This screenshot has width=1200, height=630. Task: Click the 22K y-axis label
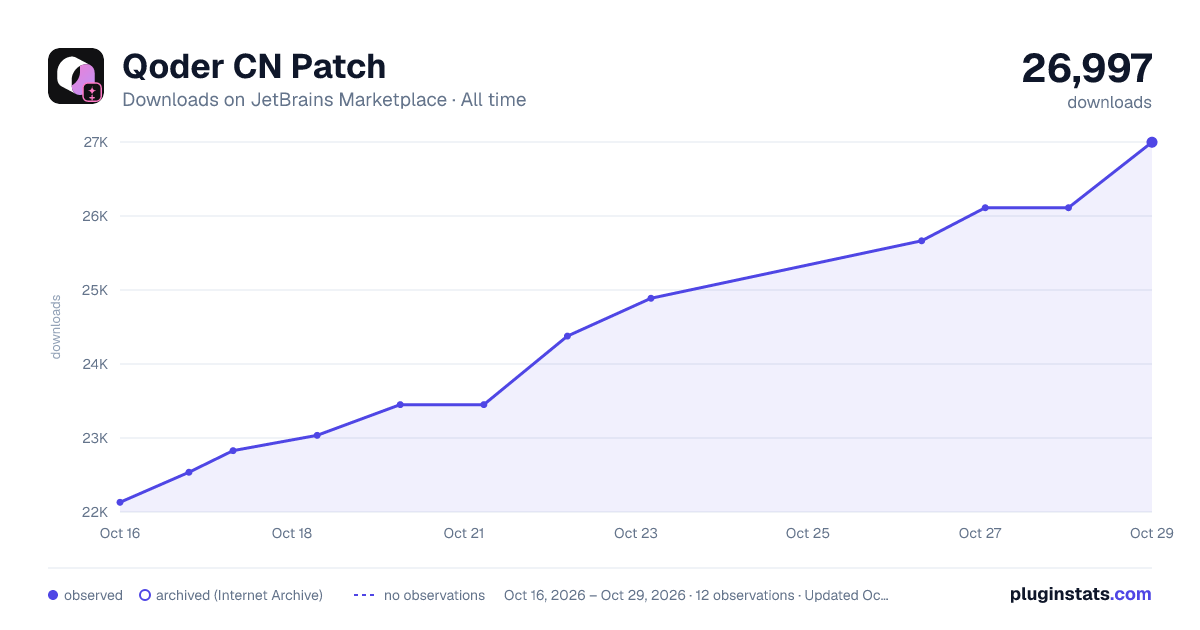96,512
